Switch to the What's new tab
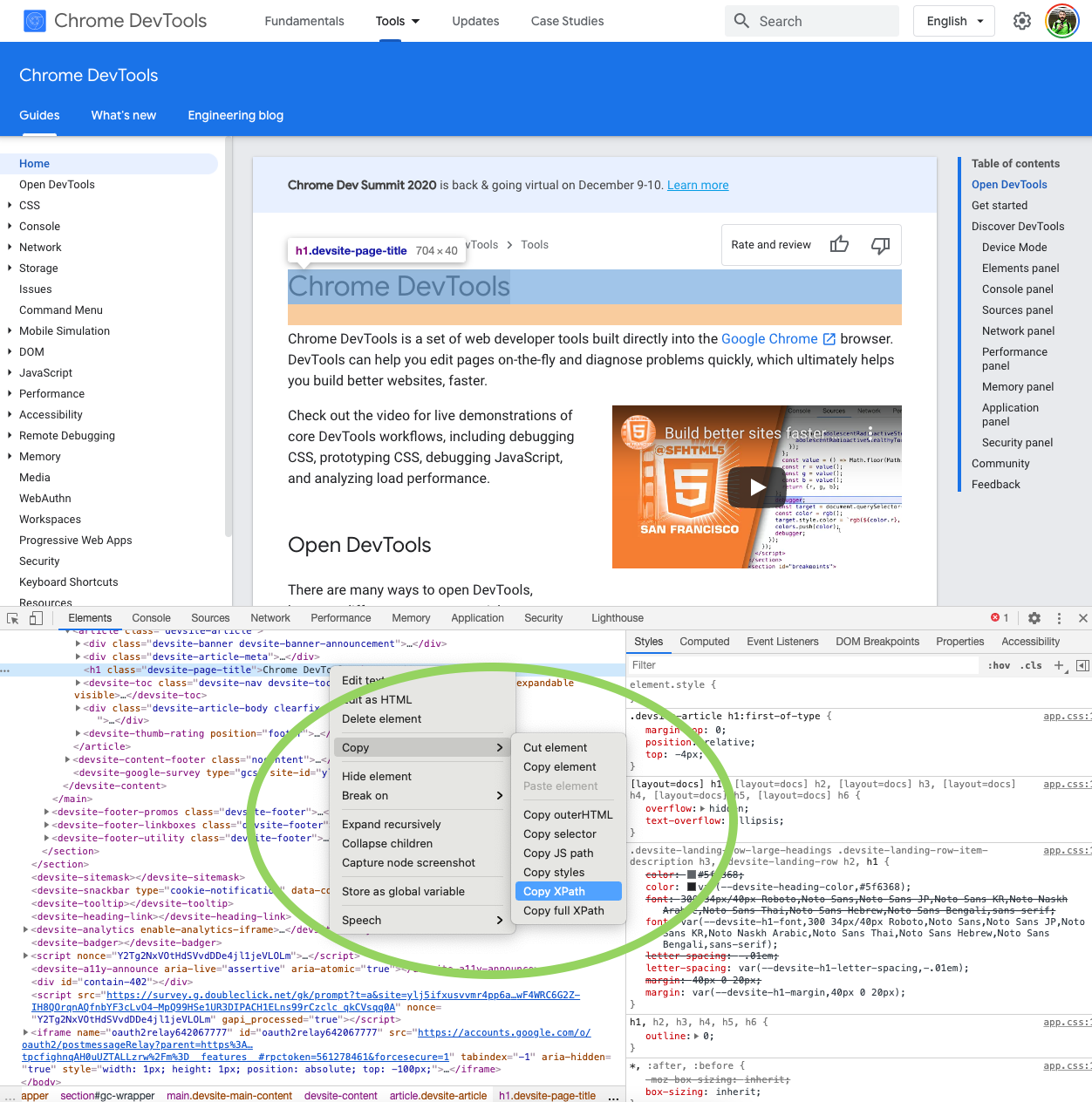The image size is (1092, 1102). (124, 115)
